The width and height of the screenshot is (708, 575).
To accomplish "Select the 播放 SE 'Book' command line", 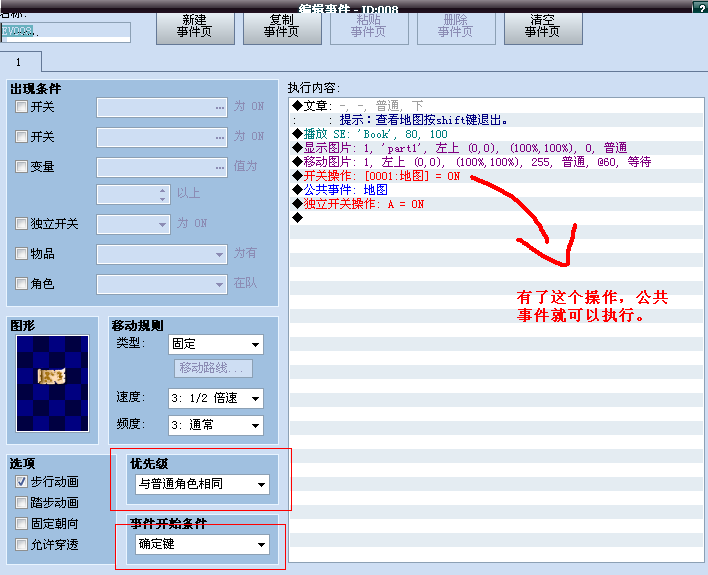I will point(496,134).
